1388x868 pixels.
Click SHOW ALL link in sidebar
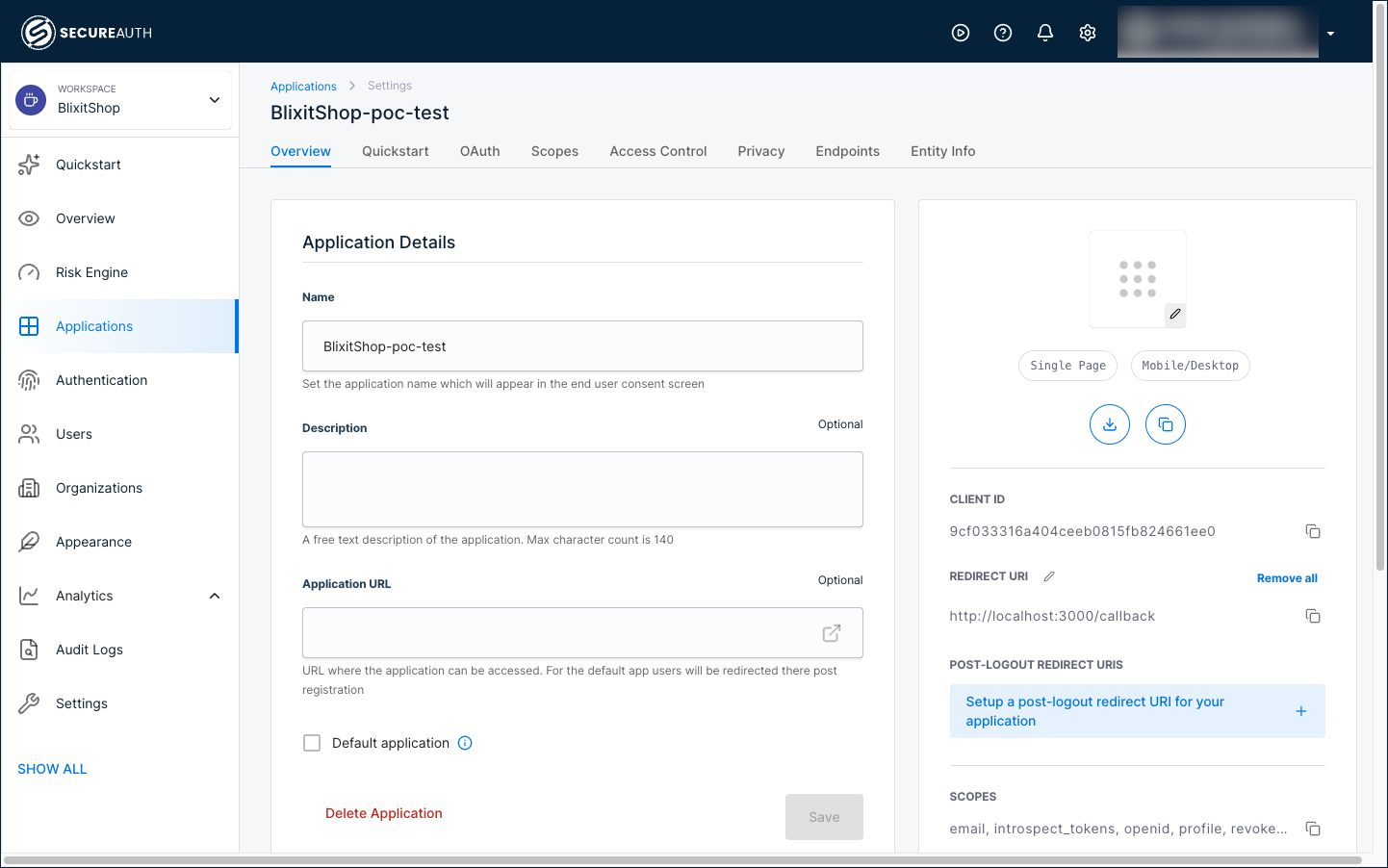pos(52,769)
